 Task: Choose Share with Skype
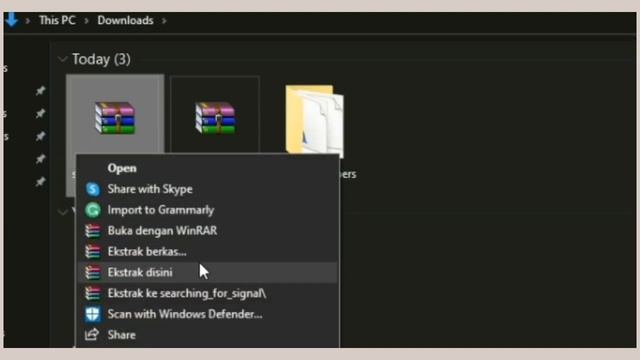click(207, 189)
